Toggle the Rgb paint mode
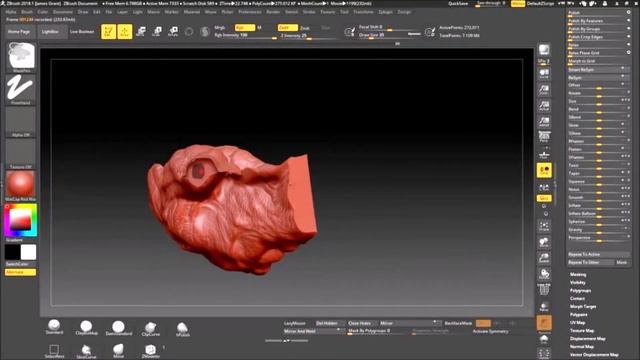Viewport: 640px width, 360px height. tap(244, 28)
